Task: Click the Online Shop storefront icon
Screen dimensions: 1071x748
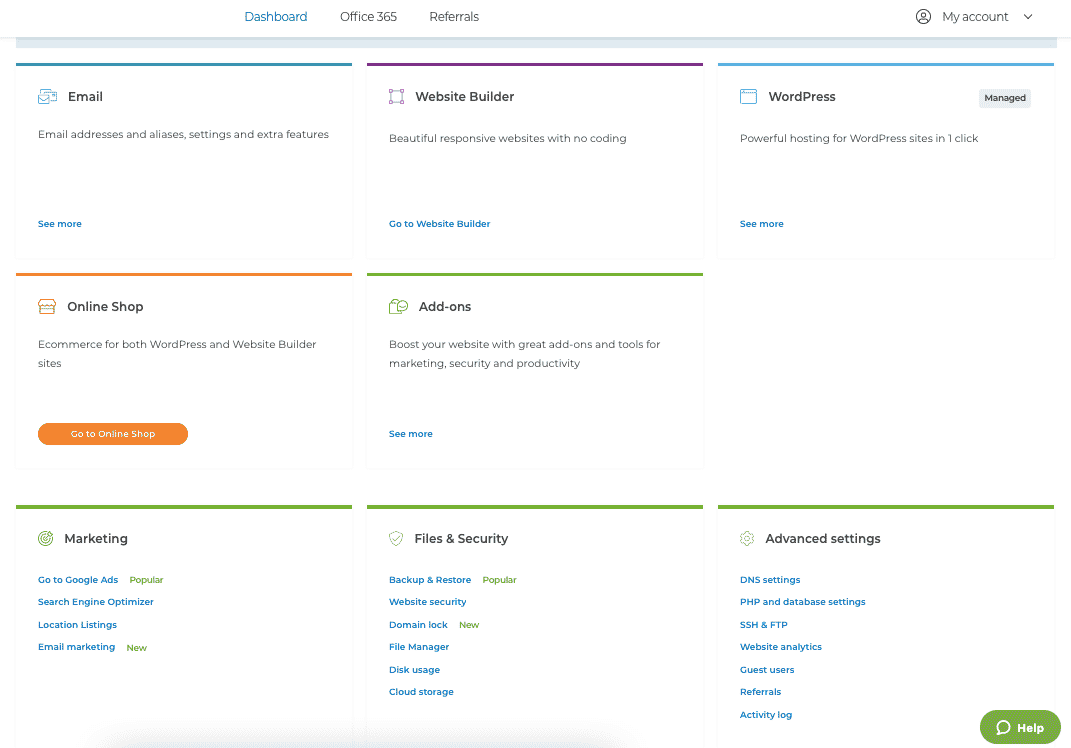Action: 47,306
